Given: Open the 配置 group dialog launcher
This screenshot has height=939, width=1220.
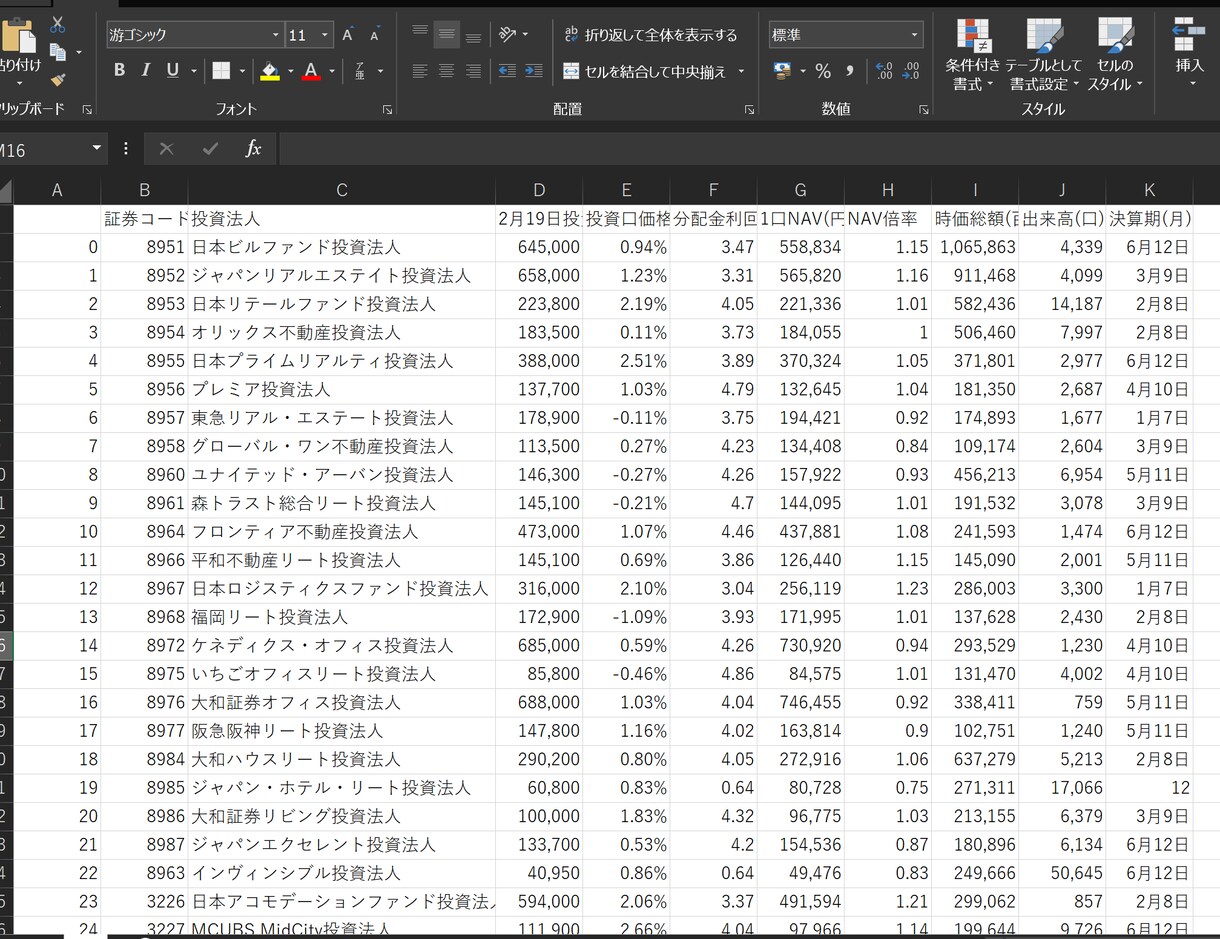Looking at the screenshot, I should click(x=748, y=109).
